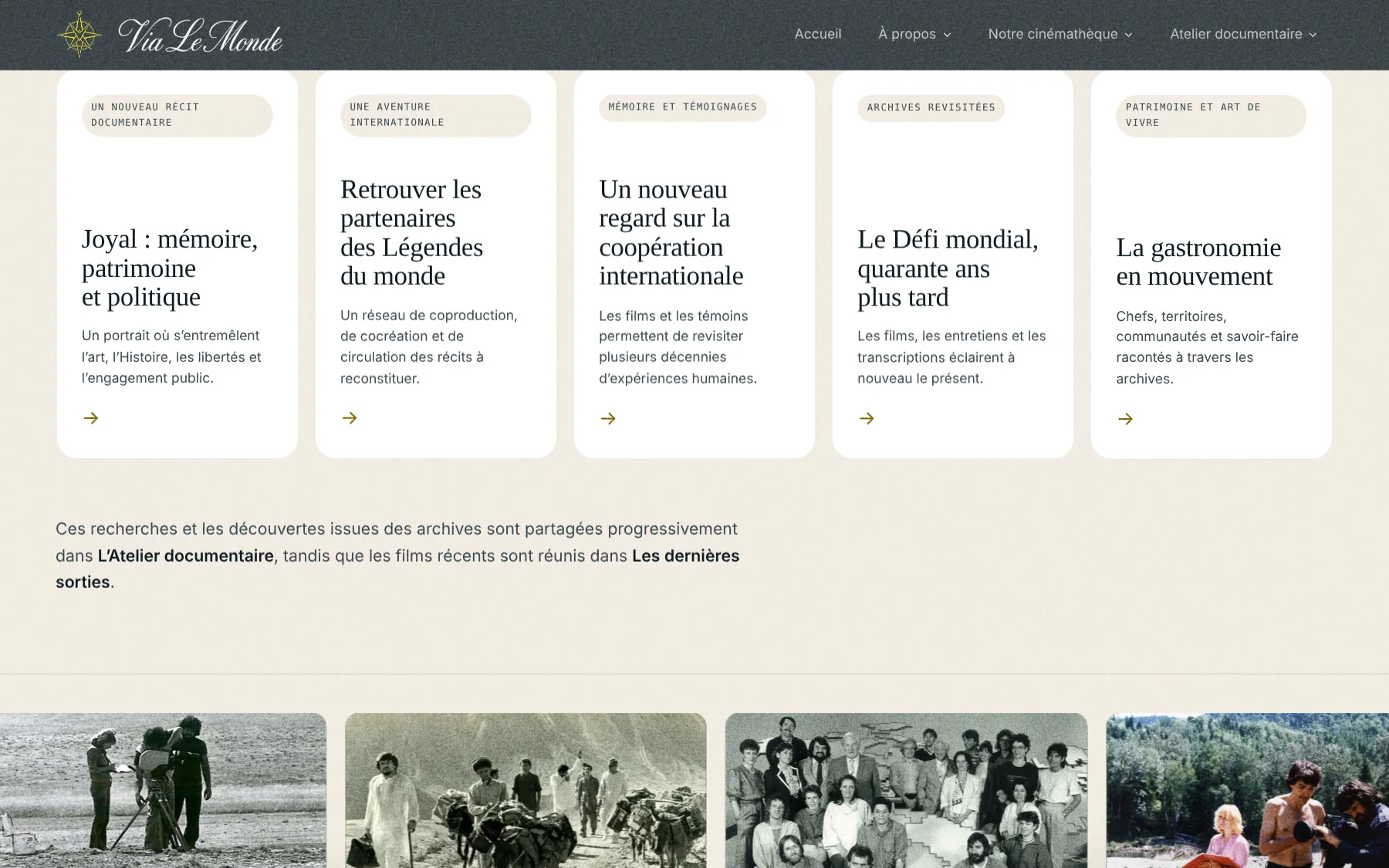Open Le Défi mondial, quarante ans plus tard
Viewport: 1389px width, 868px height.
[x=948, y=268]
